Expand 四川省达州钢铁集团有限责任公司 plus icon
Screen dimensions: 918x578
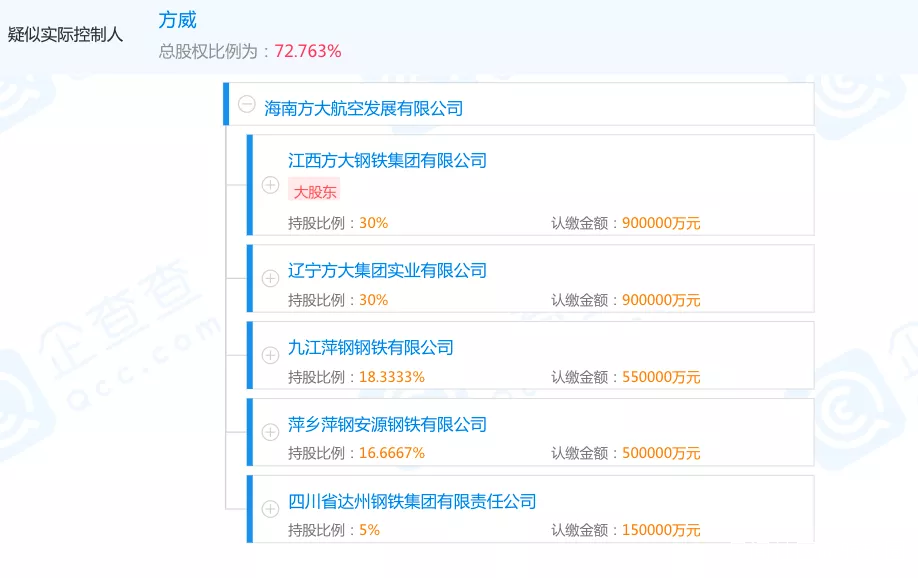coord(270,509)
